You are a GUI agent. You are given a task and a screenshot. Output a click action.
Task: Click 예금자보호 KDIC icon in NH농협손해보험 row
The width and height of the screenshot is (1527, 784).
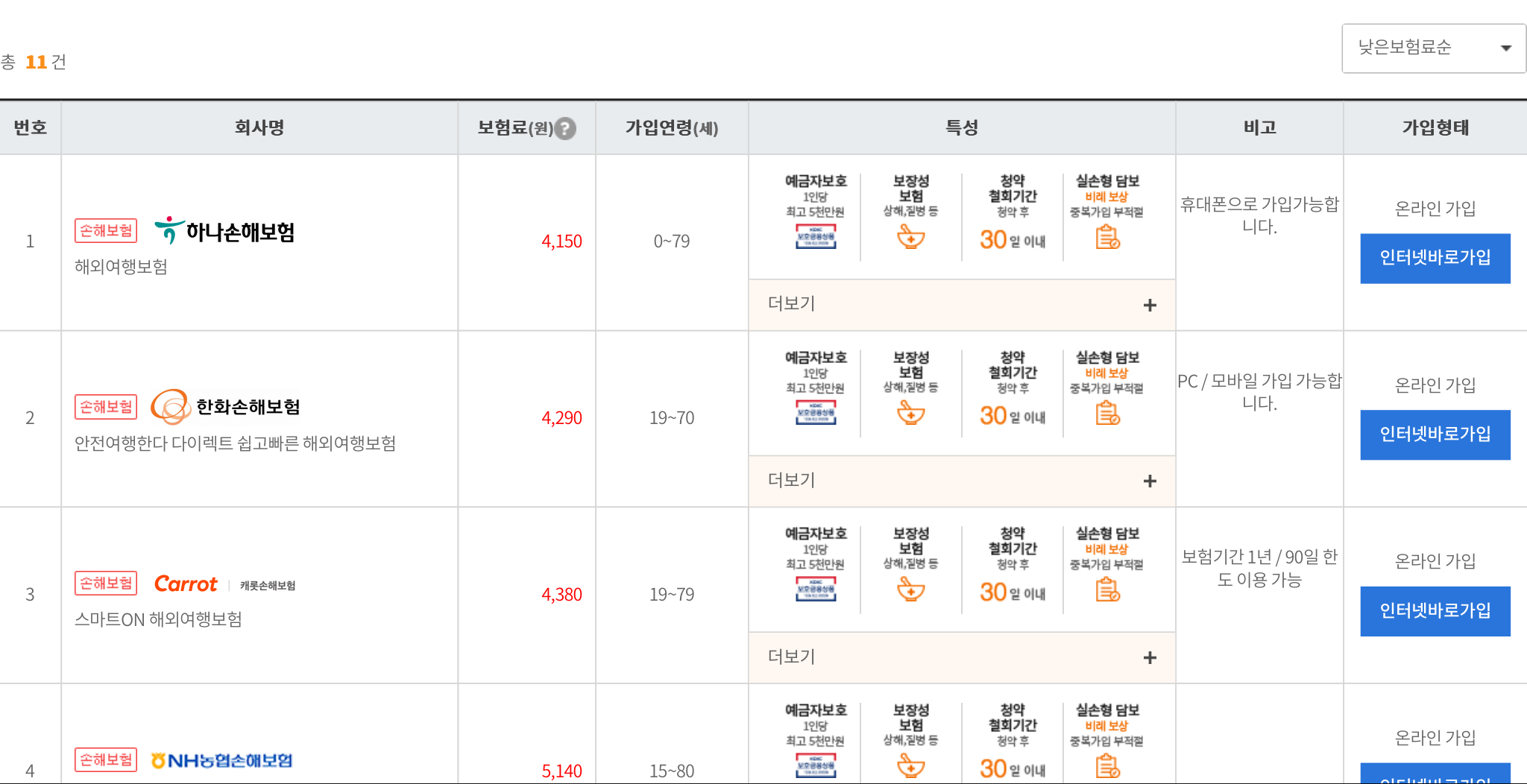[x=816, y=766]
